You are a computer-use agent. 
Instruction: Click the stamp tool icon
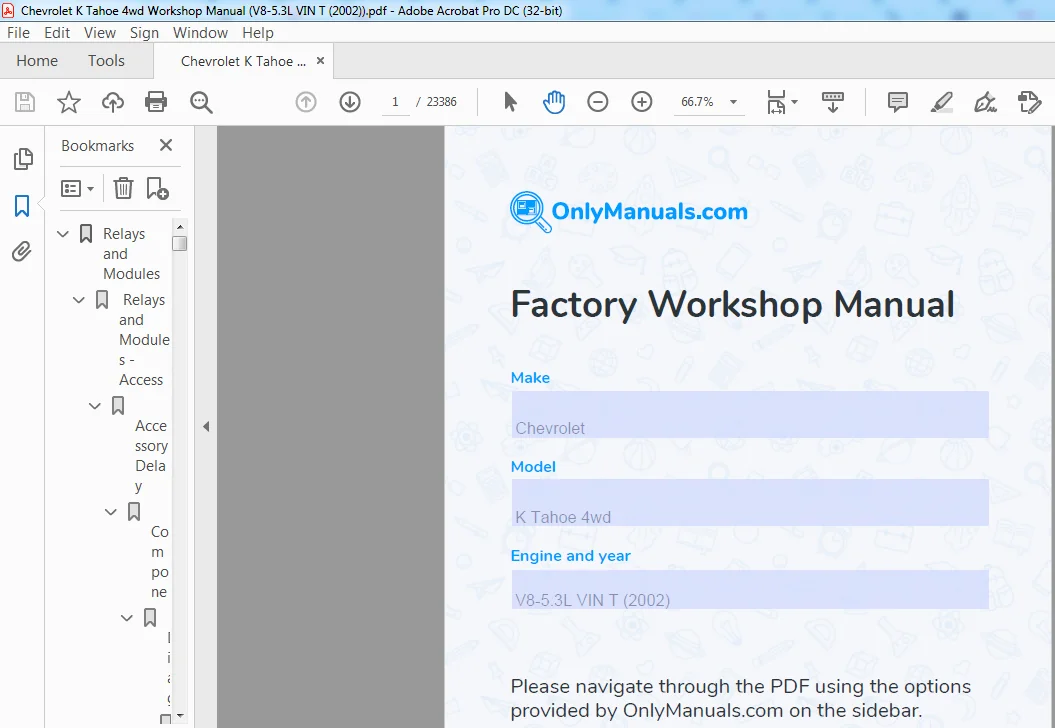[x=1029, y=102]
